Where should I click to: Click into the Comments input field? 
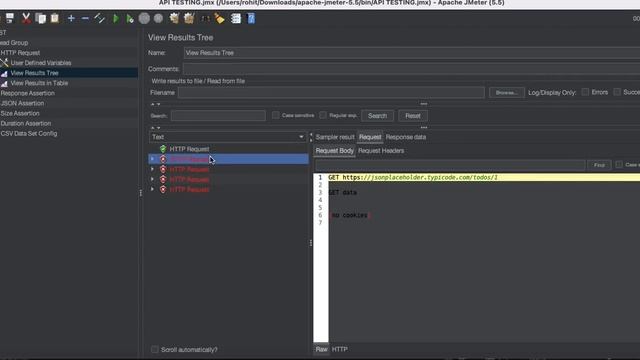(411, 69)
